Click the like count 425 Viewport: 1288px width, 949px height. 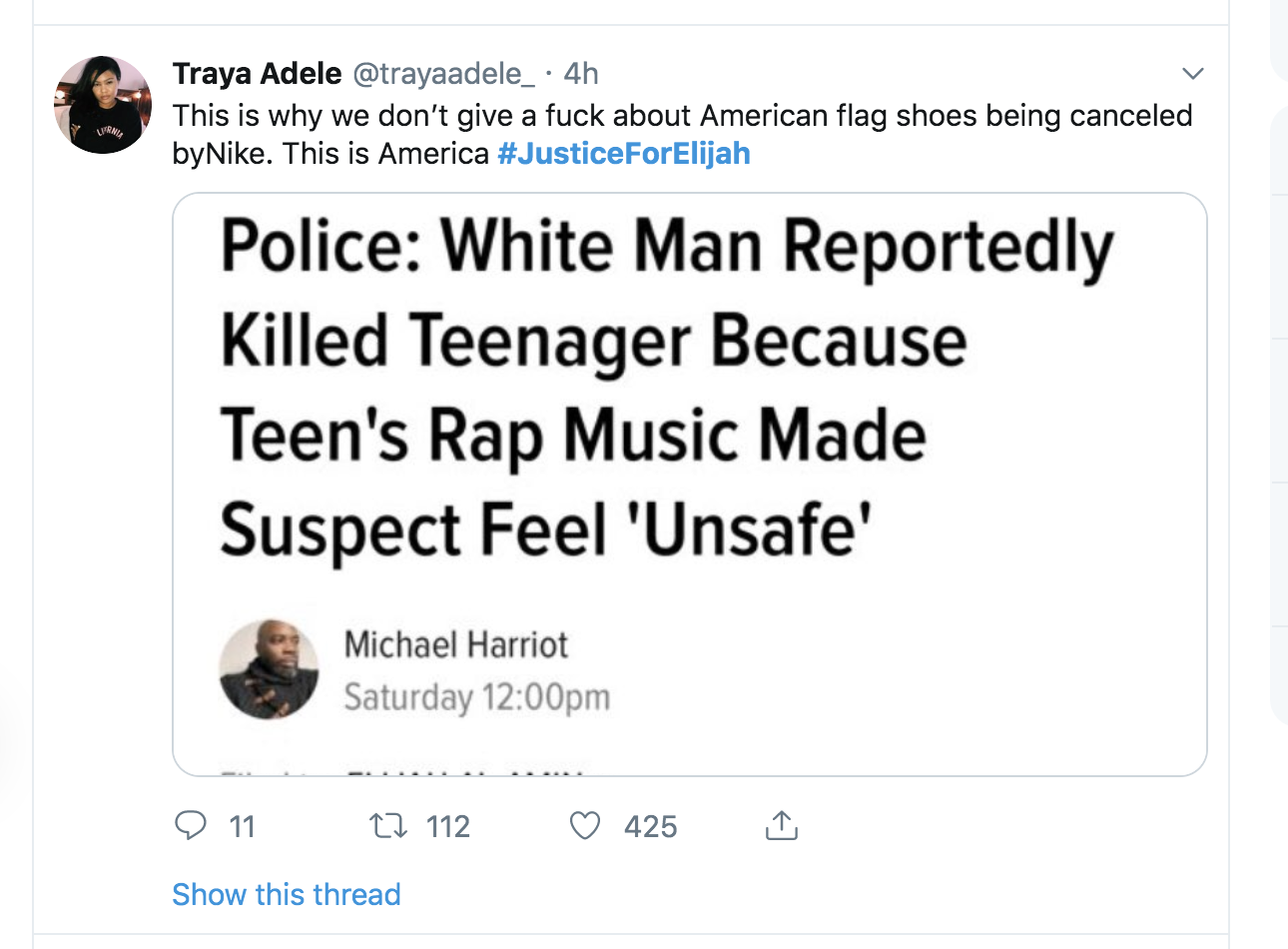[650, 827]
